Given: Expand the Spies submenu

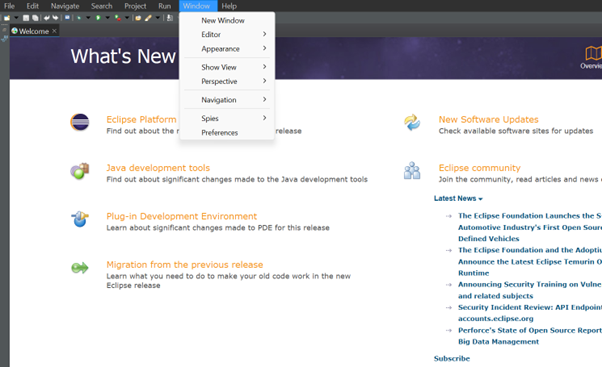Looking at the screenshot, I should (227, 118).
